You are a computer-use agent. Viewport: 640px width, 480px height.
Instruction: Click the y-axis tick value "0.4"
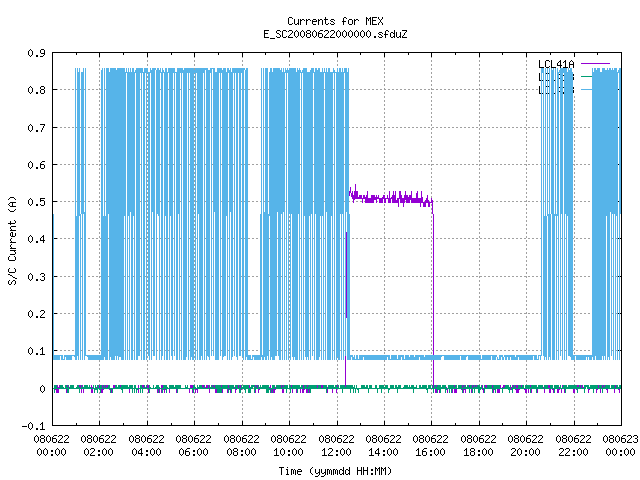(x=36, y=239)
